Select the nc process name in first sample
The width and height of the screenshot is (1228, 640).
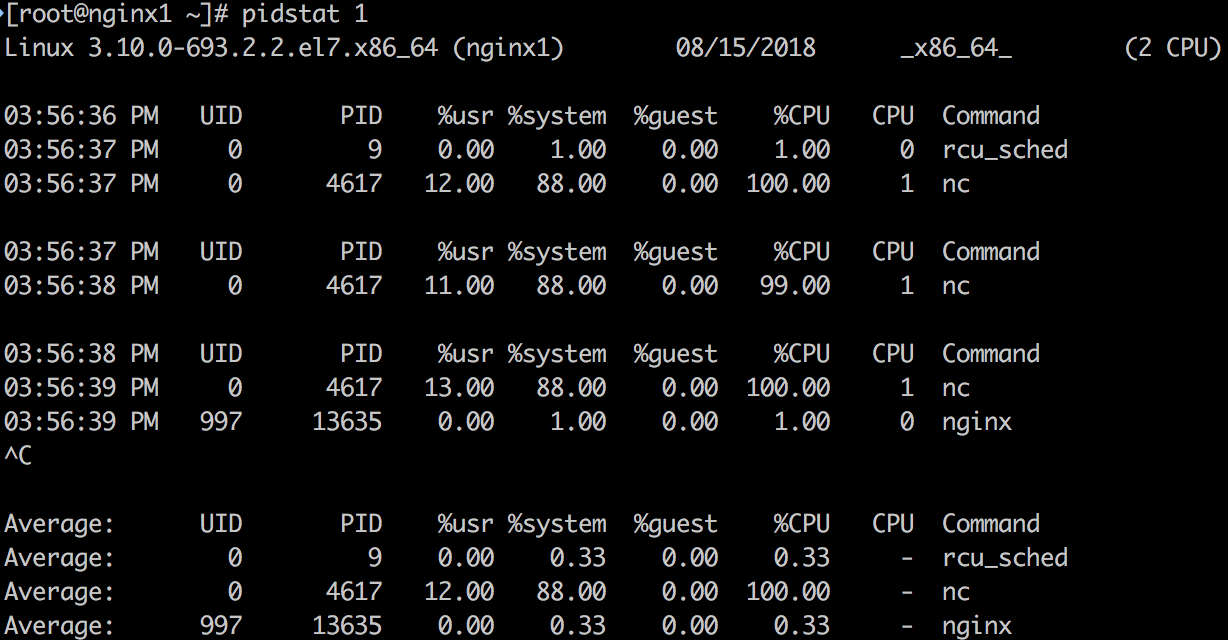point(955,183)
